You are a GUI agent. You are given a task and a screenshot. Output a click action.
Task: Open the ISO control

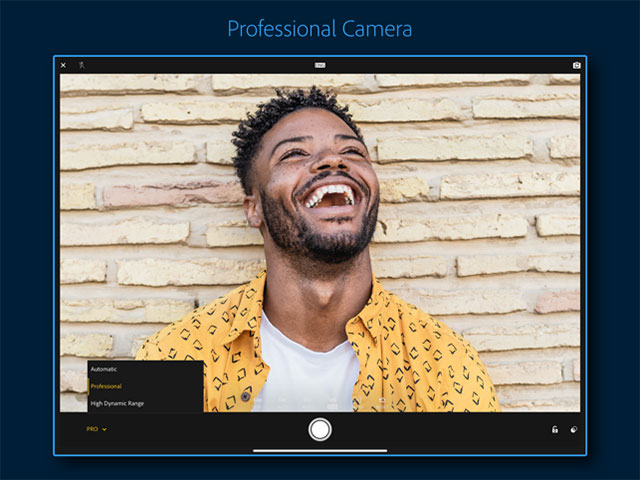point(307,401)
